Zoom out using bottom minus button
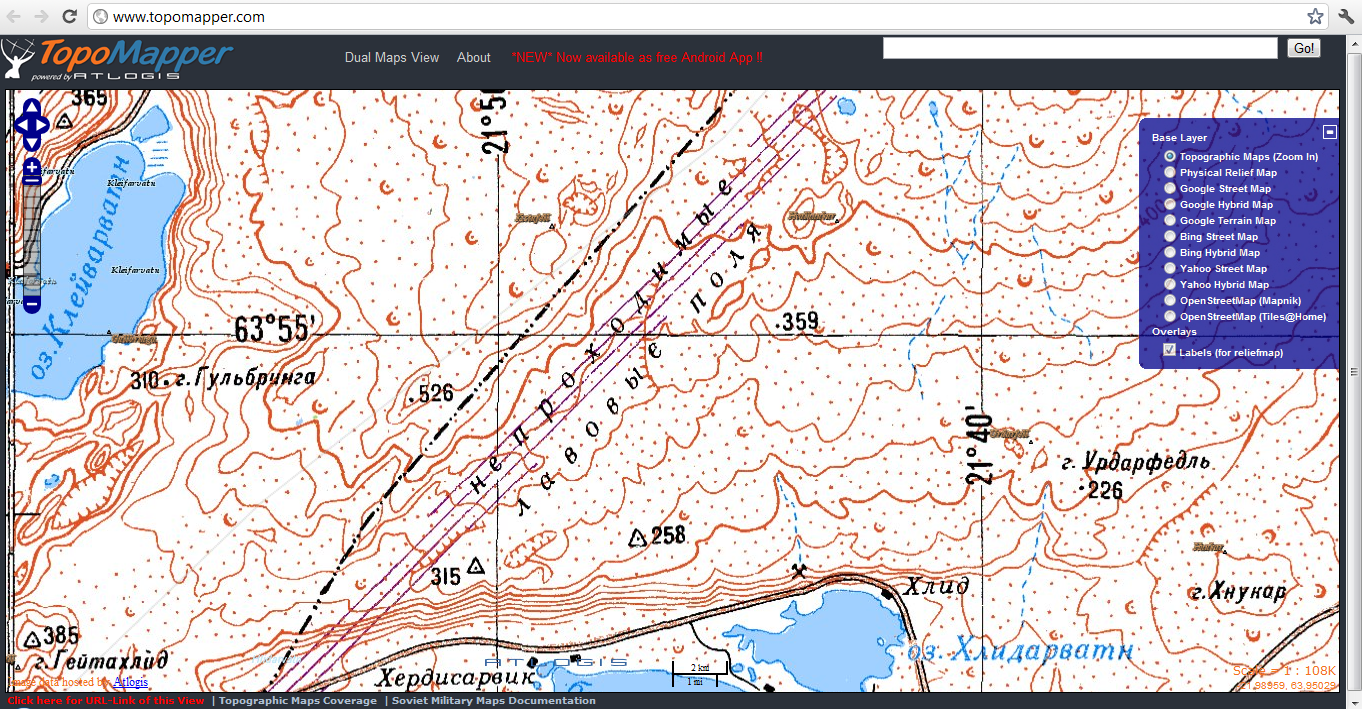Screen dimensions: 1362x709 tap(31, 303)
